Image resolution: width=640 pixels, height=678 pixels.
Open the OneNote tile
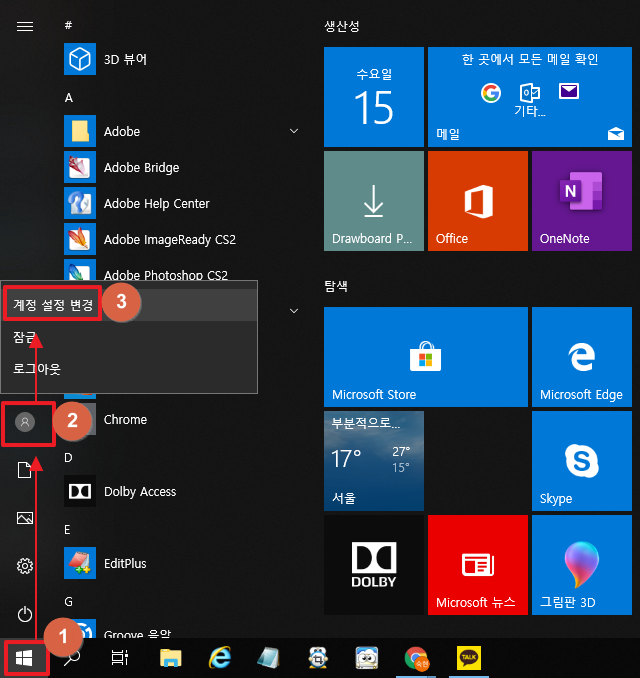[x=582, y=201]
